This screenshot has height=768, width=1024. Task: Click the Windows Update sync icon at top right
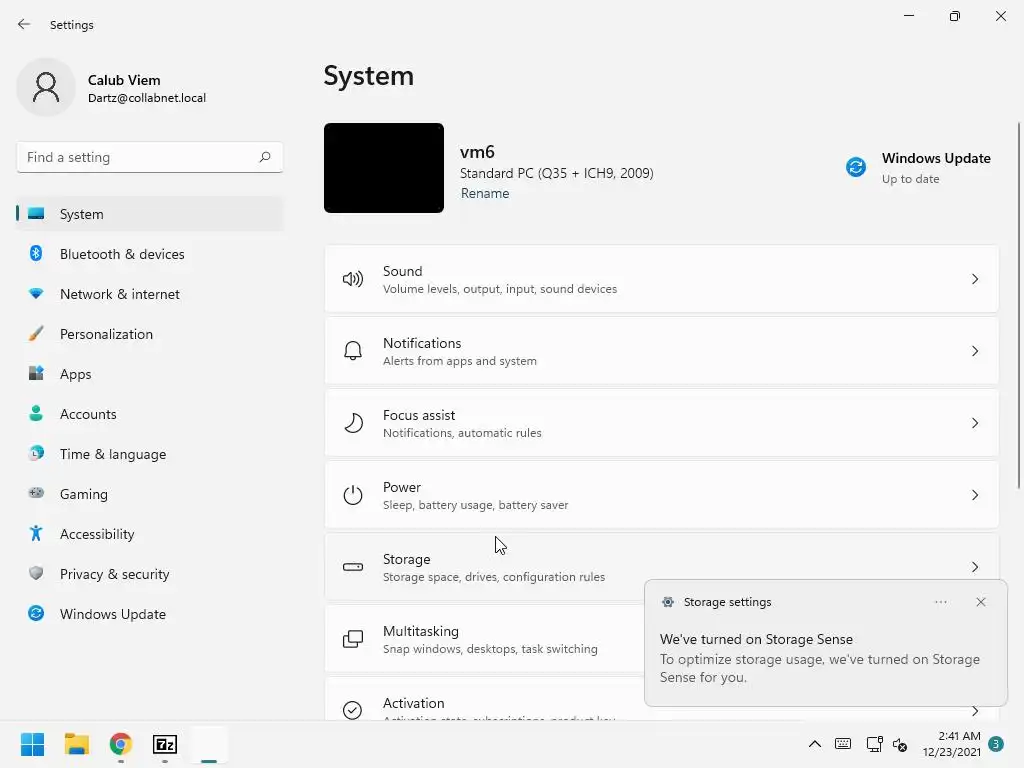coord(856,167)
